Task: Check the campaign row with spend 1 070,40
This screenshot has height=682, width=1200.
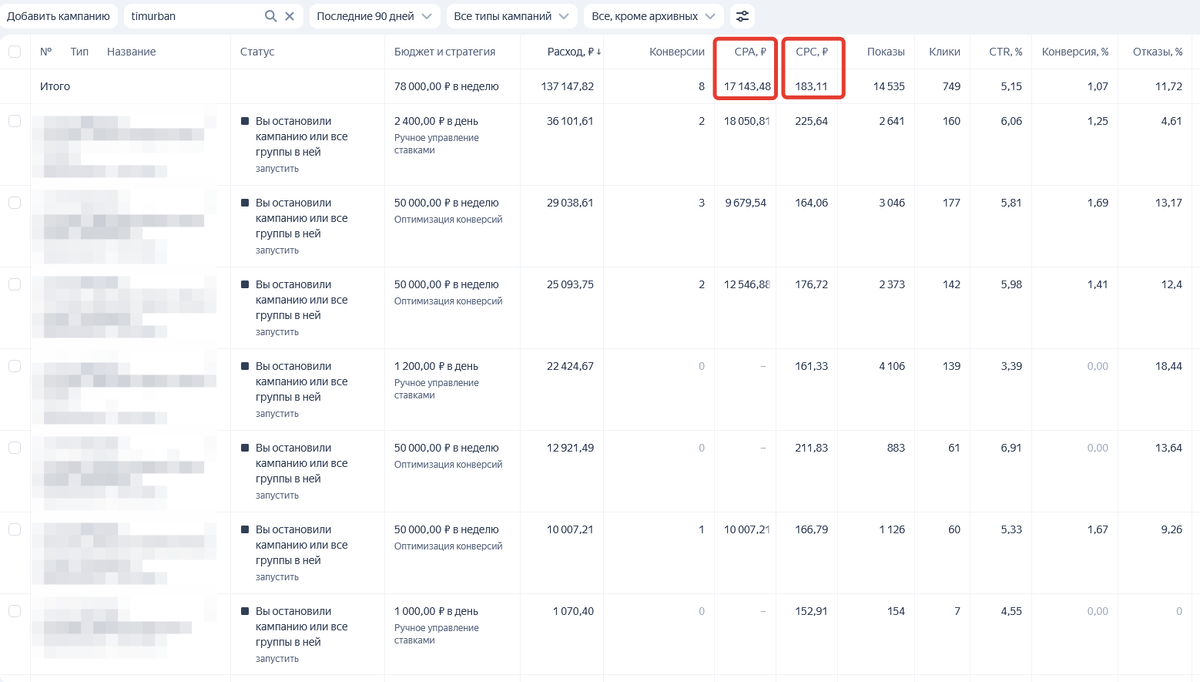Action: point(15,611)
